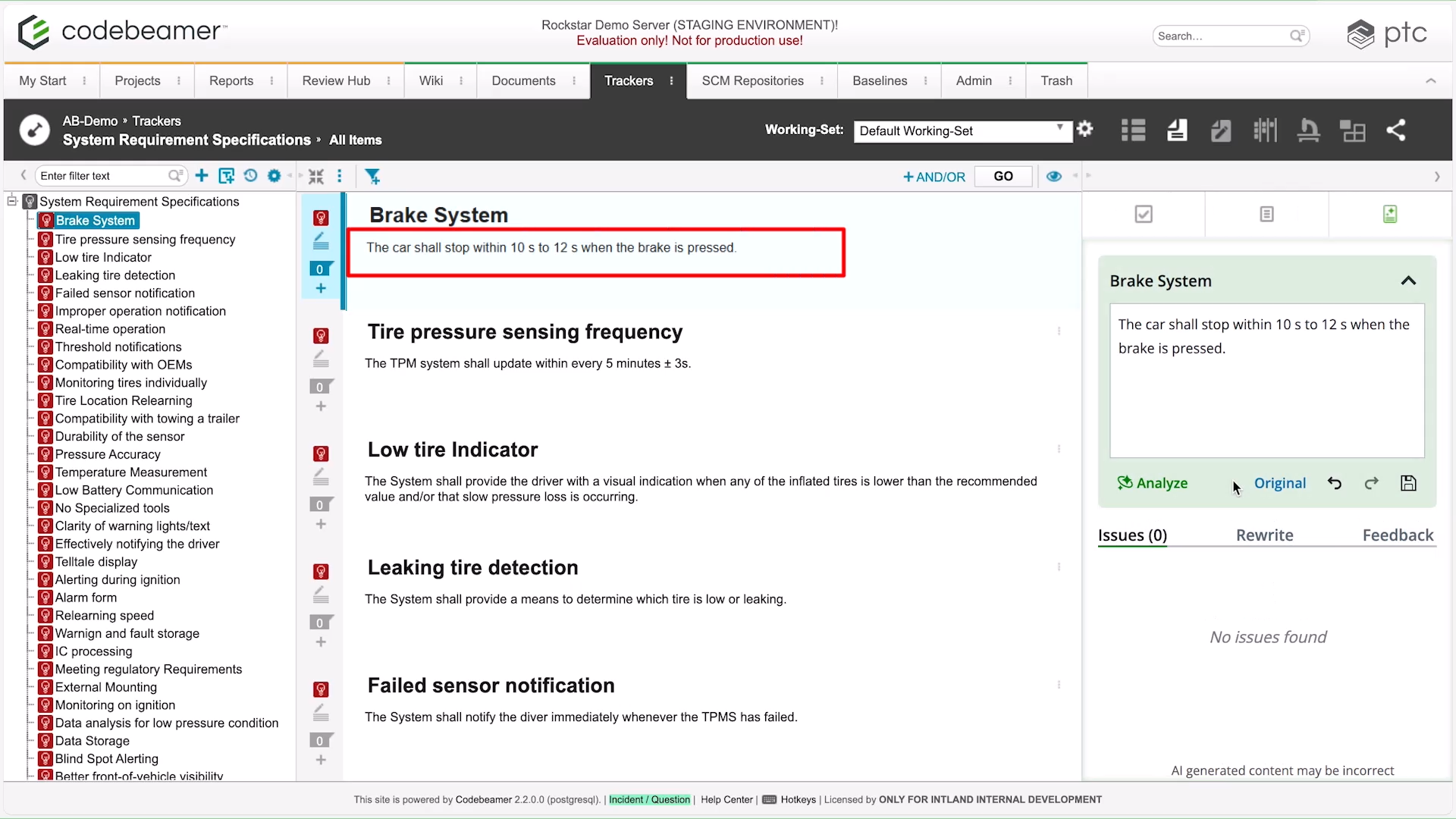Switch to the checkmark tab in right panel
Screen dimensions: 1456x819
tap(1144, 214)
